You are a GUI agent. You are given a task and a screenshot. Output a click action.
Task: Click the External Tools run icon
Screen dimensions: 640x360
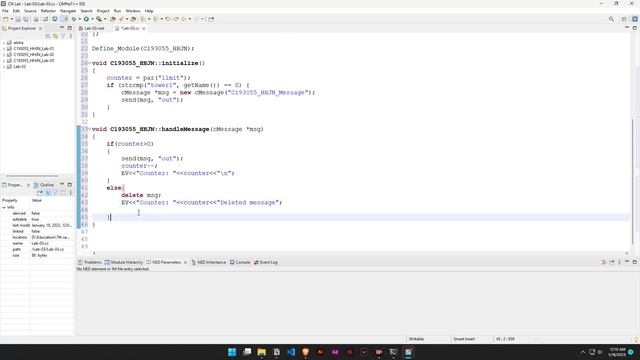pos(99,19)
